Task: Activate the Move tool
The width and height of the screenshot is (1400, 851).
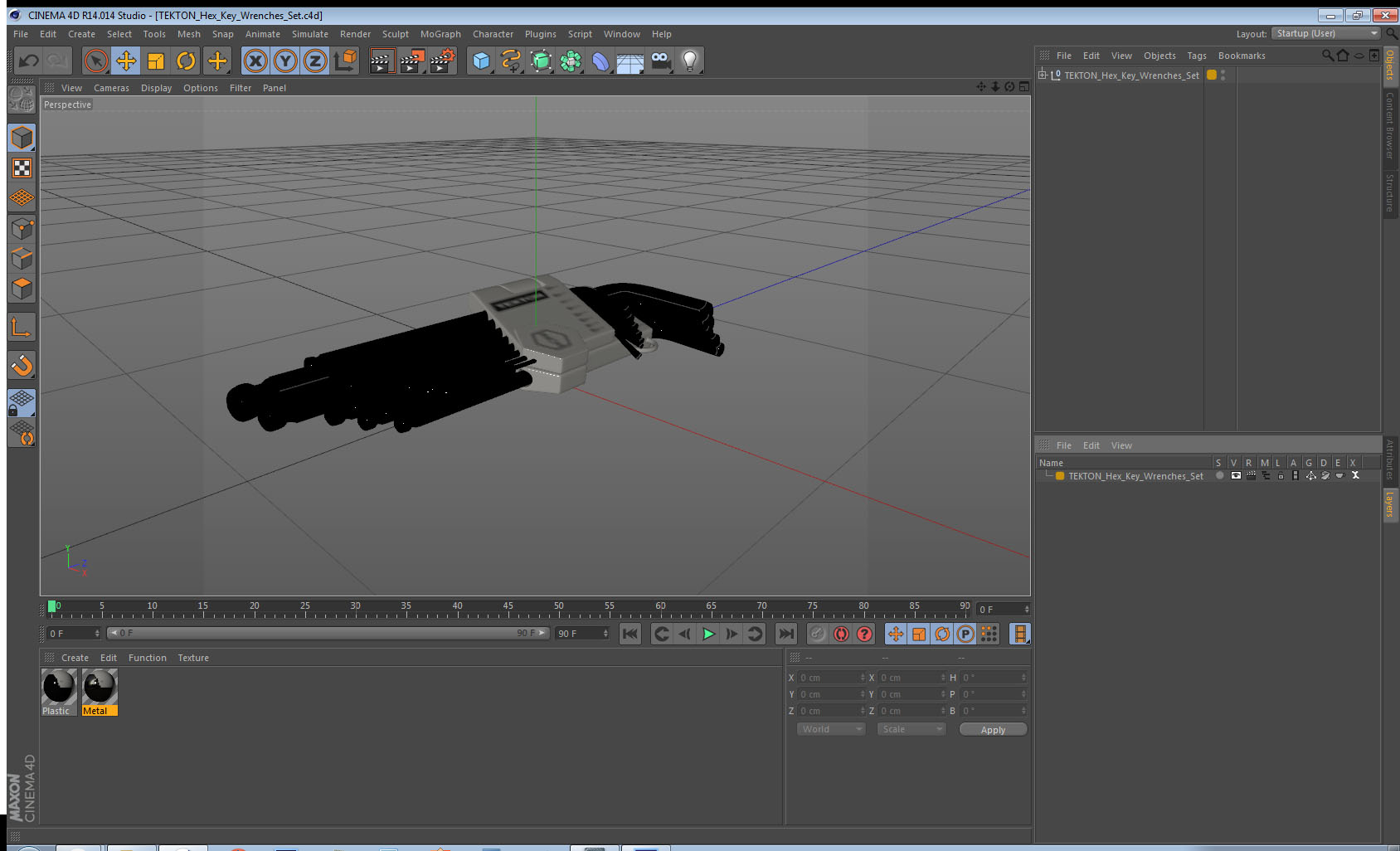Action: (x=126, y=61)
